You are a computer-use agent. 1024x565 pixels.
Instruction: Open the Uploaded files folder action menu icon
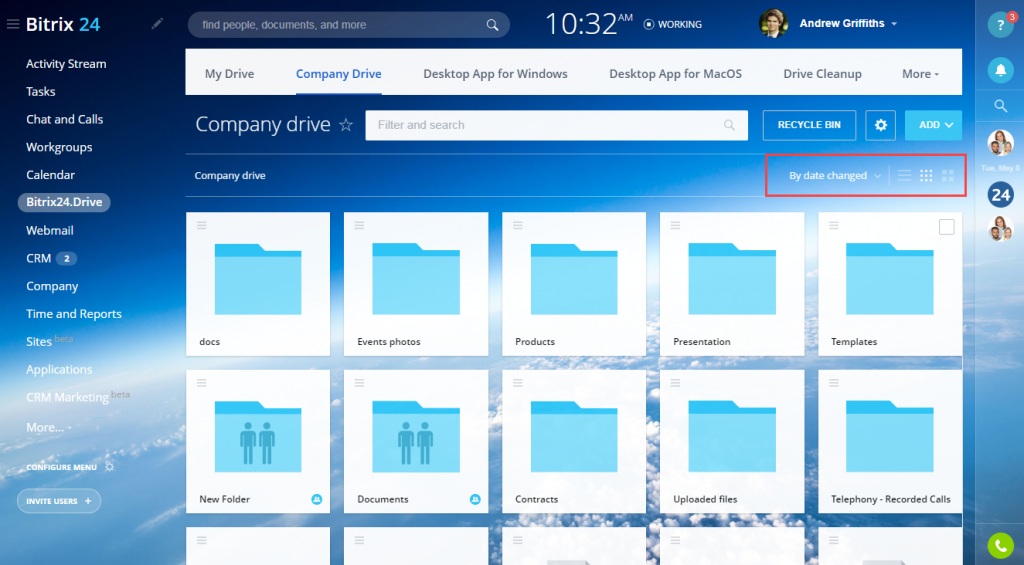pos(675,383)
